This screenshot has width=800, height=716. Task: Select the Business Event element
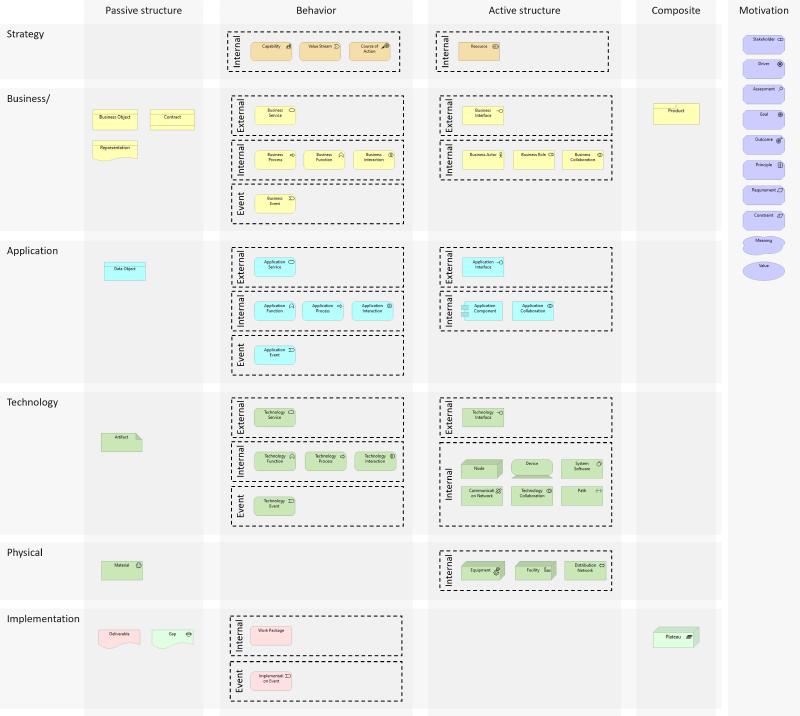275,204
